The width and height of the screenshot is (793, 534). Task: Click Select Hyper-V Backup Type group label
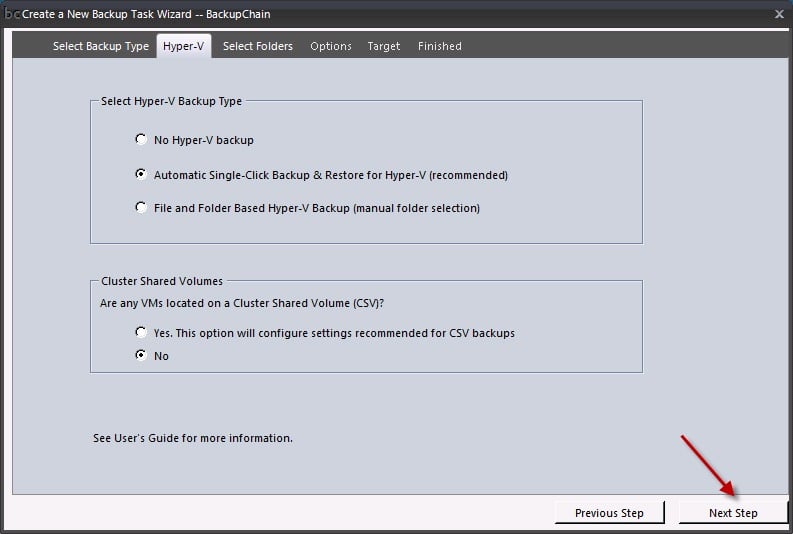pyautogui.click(x=171, y=101)
